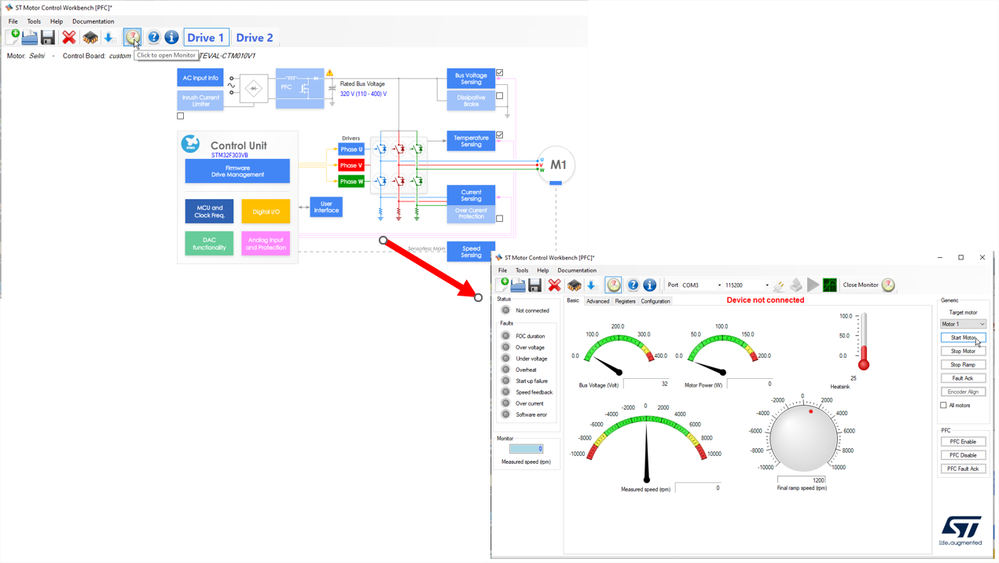The image size is (999, 563).
Task: Open the DAC functionality block
Action: (x=209, y=243)
